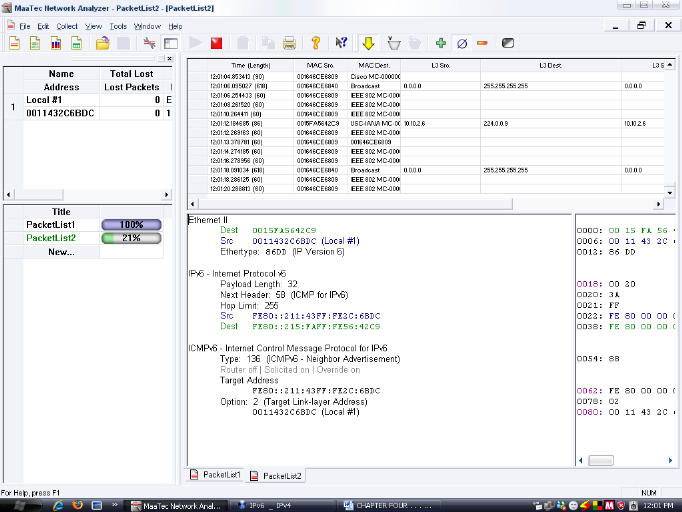Click the orange minus toolbar icon

482,43
